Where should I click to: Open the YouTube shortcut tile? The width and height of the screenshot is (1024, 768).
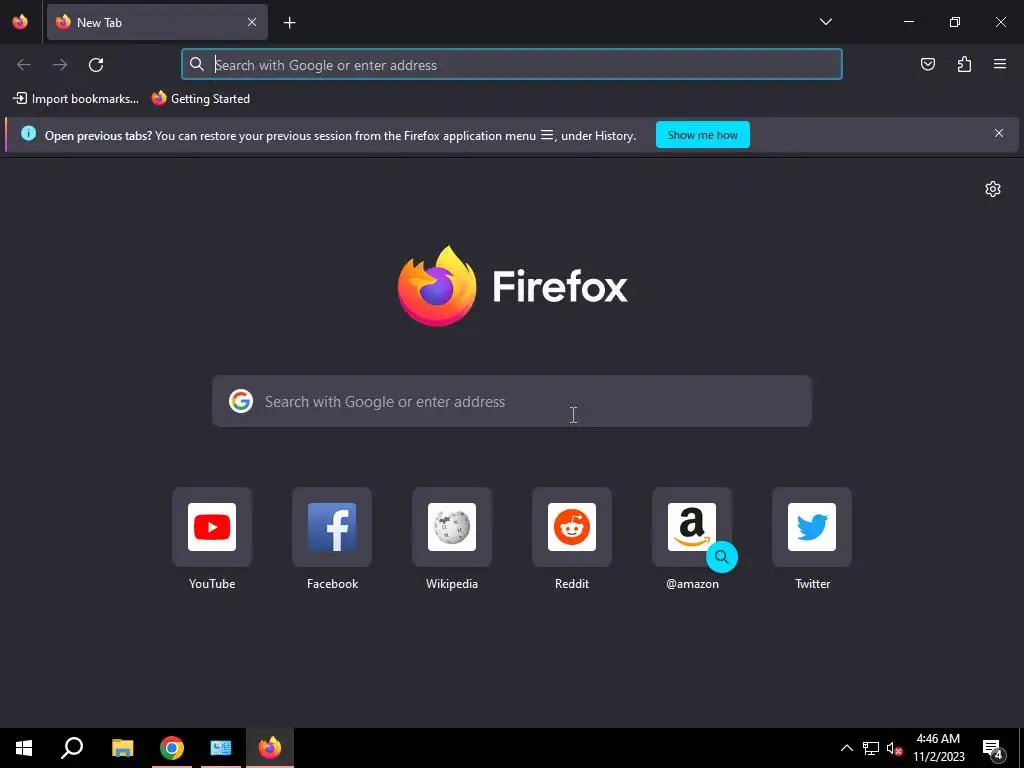[x=212, y=527]
